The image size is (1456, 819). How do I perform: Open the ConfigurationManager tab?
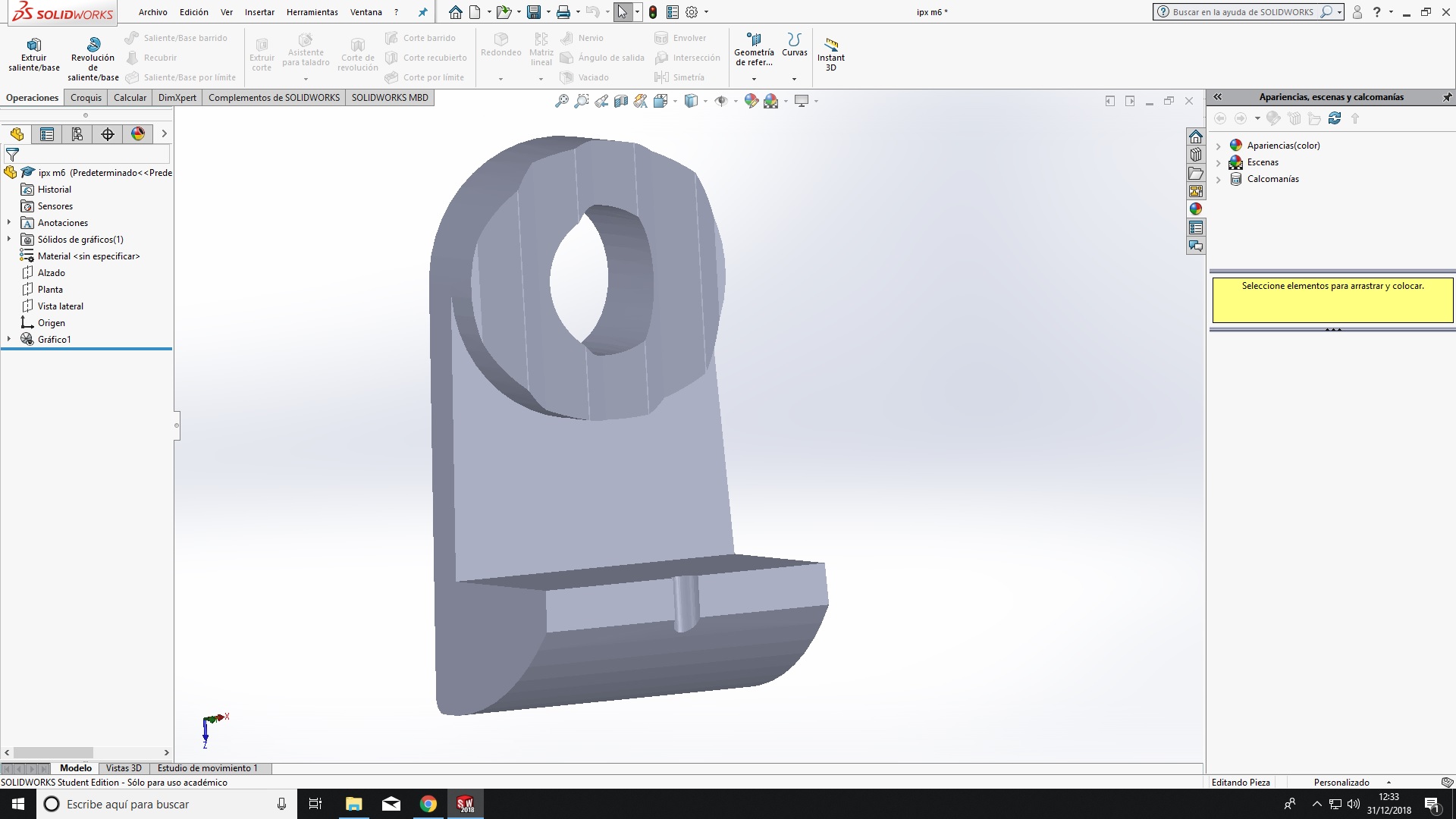[77, 134]
